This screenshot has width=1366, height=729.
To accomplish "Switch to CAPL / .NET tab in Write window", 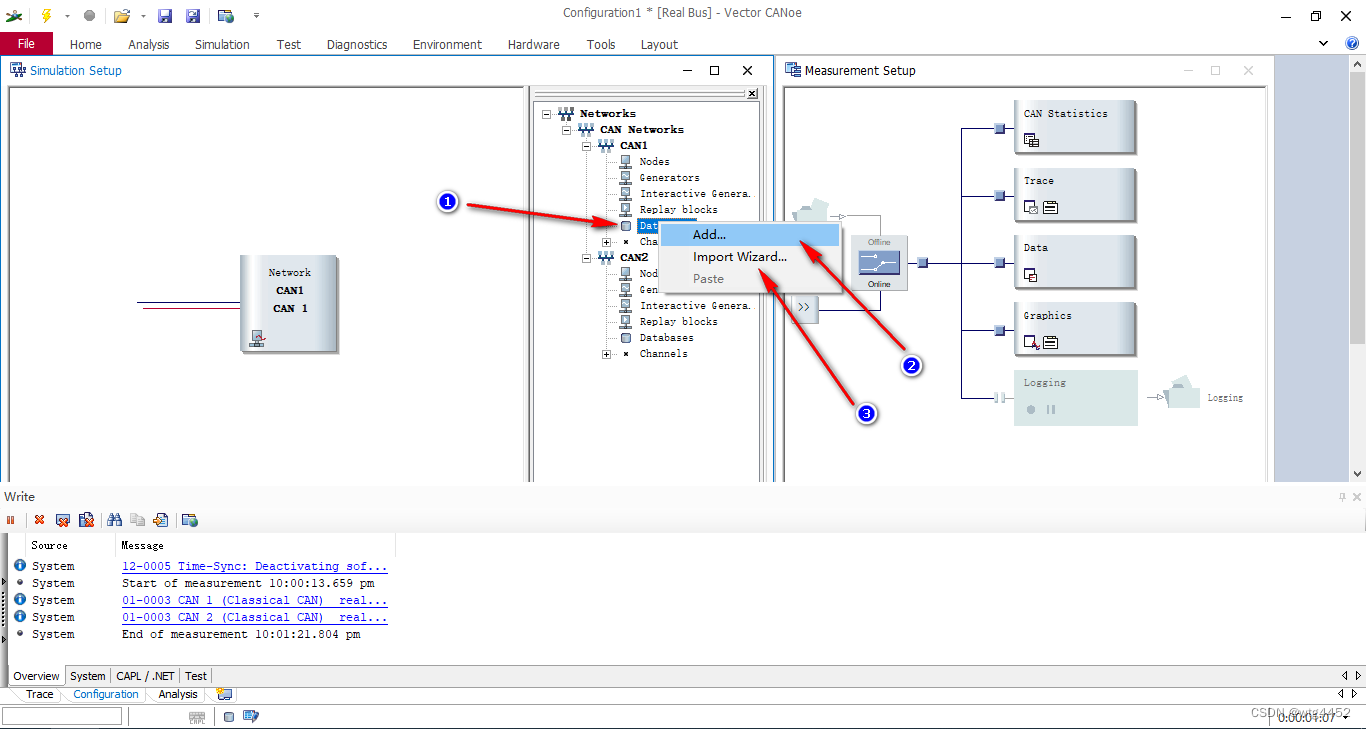I will click(145, 676).
